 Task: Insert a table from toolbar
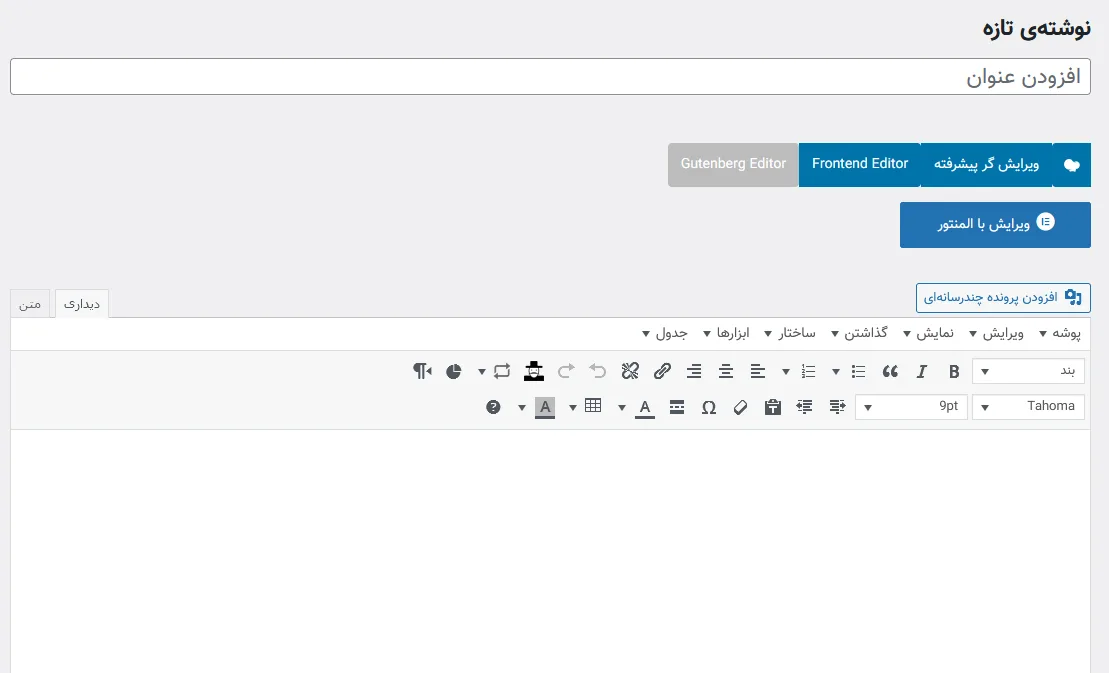[x=593, y=406]
